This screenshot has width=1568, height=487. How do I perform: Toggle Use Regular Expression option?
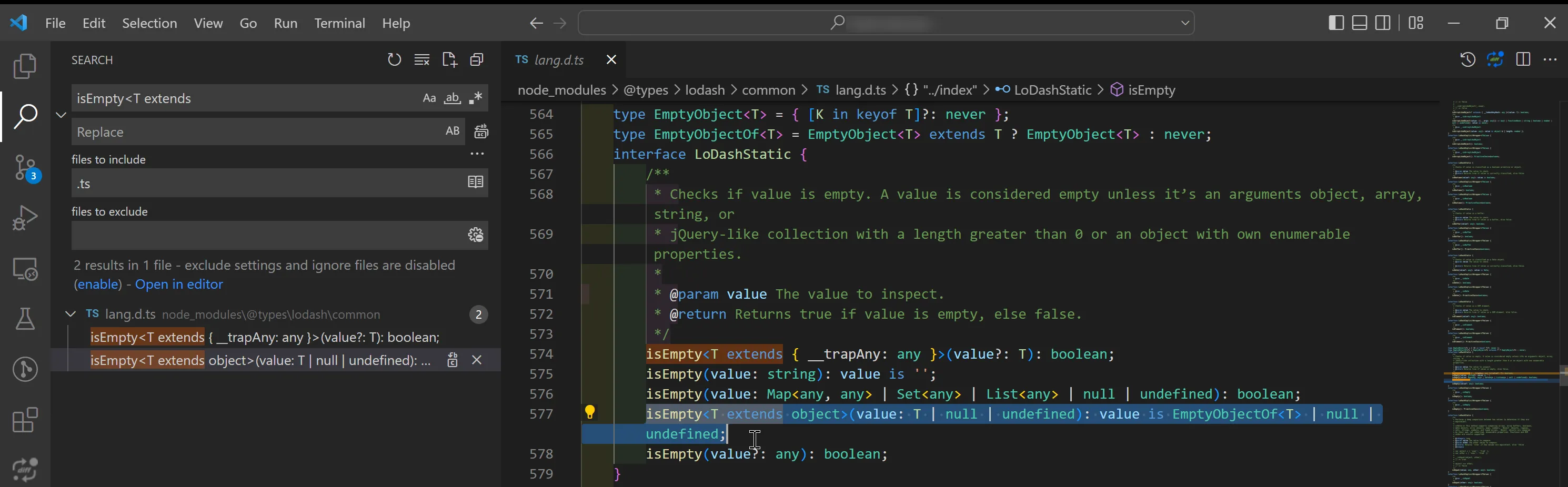476,99
